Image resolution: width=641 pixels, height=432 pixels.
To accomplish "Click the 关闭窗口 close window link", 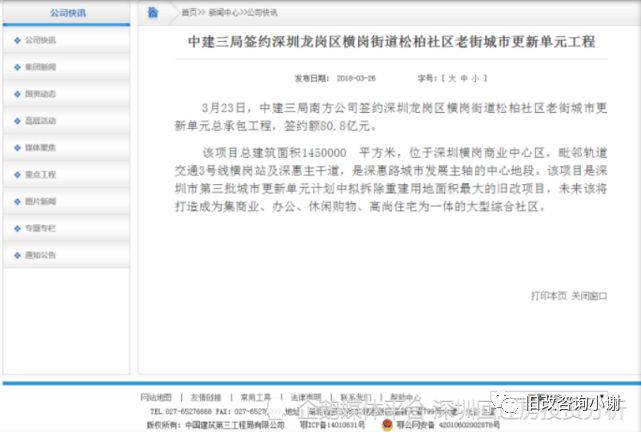I will point(589,295).
